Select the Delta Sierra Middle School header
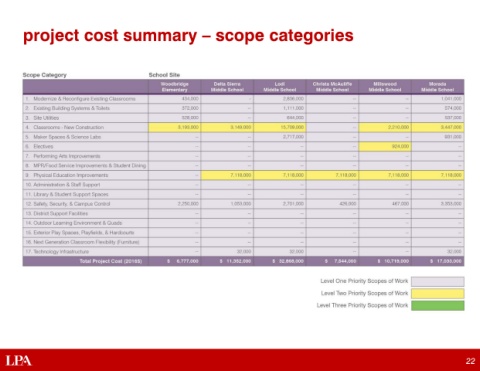Image resolution: width=480 pixels, height=371 pixels. click(227, 87)
